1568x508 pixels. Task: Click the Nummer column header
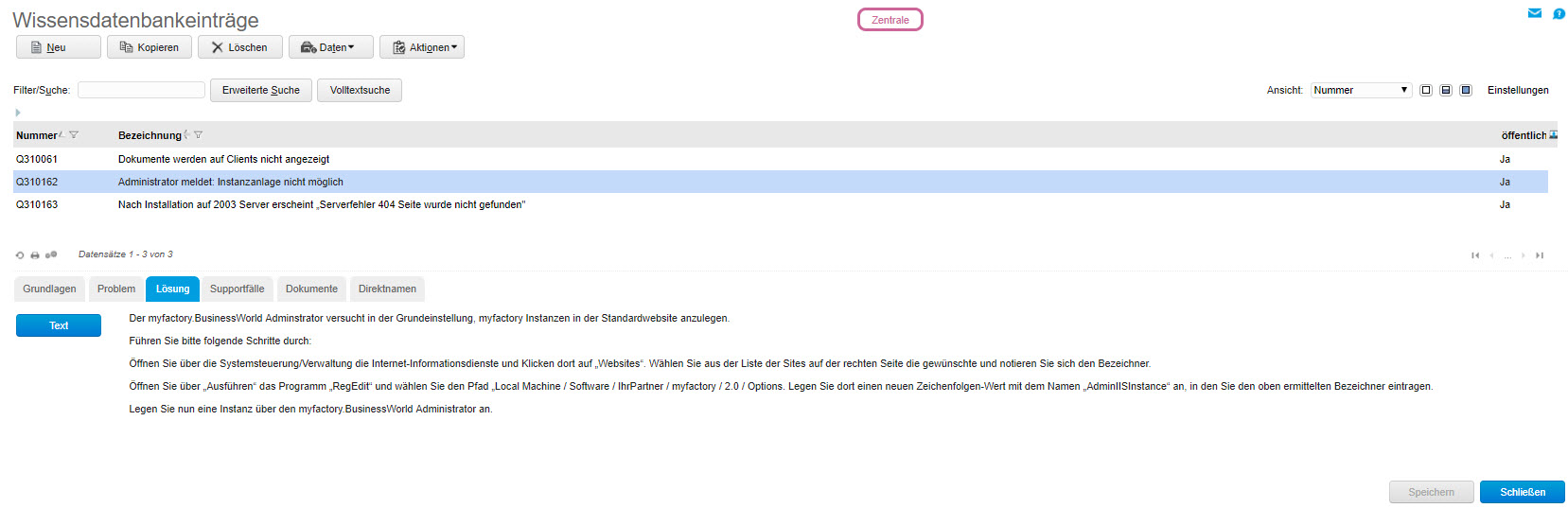tap(36, 135)
